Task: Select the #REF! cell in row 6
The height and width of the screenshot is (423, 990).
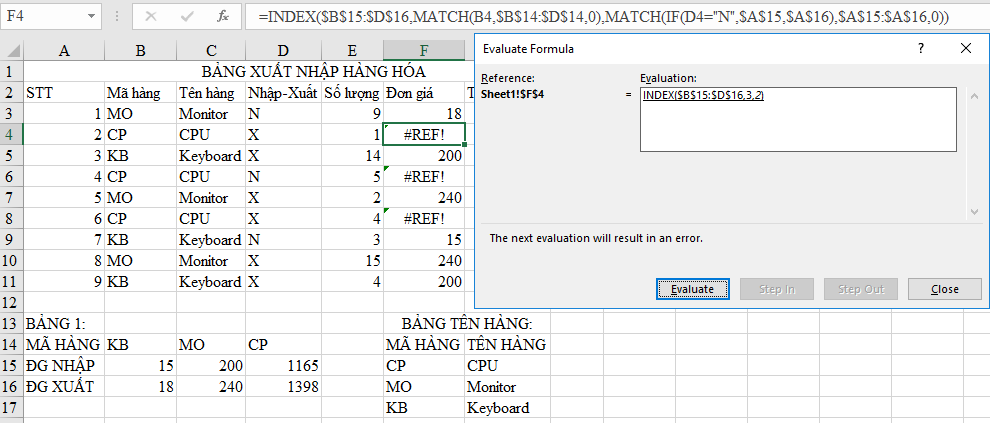Action: click(x=424, y=177)
